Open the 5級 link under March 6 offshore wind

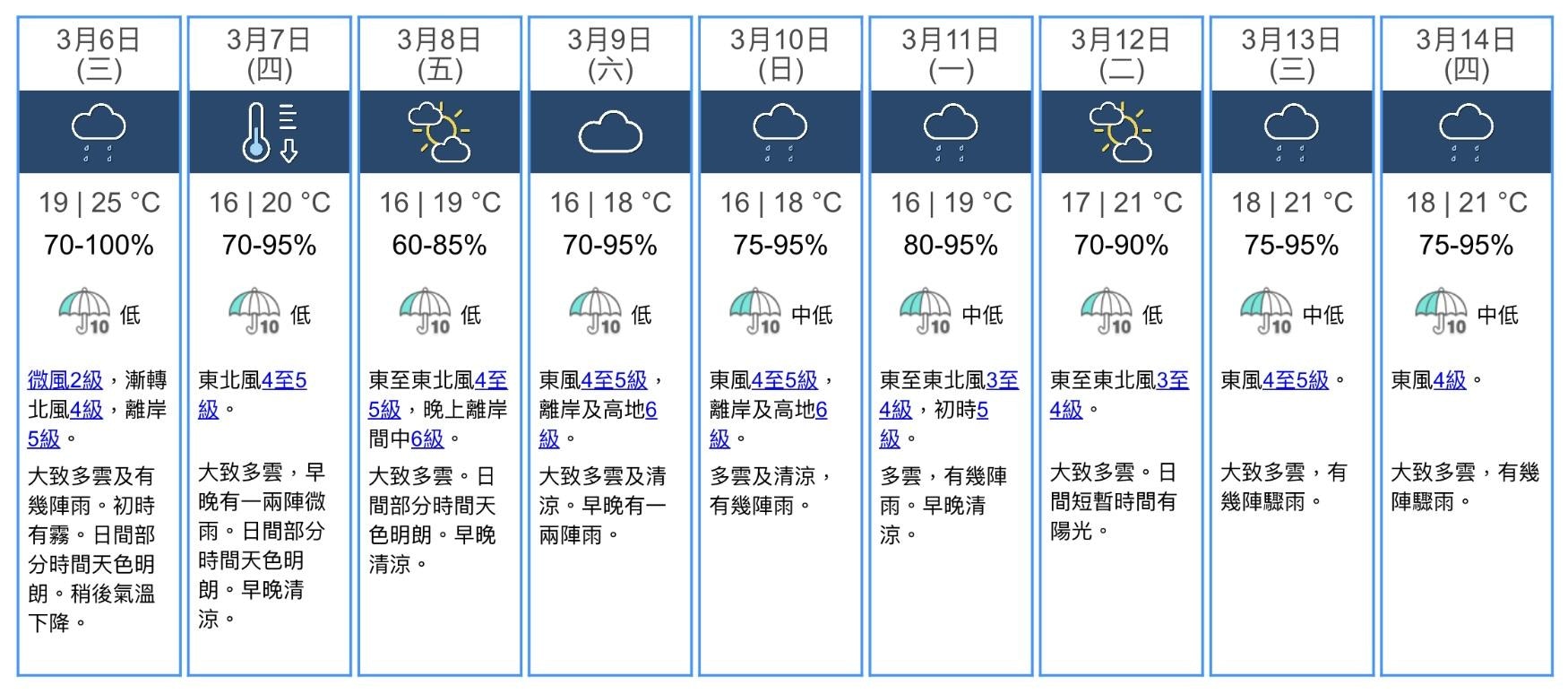pos(44,439)
